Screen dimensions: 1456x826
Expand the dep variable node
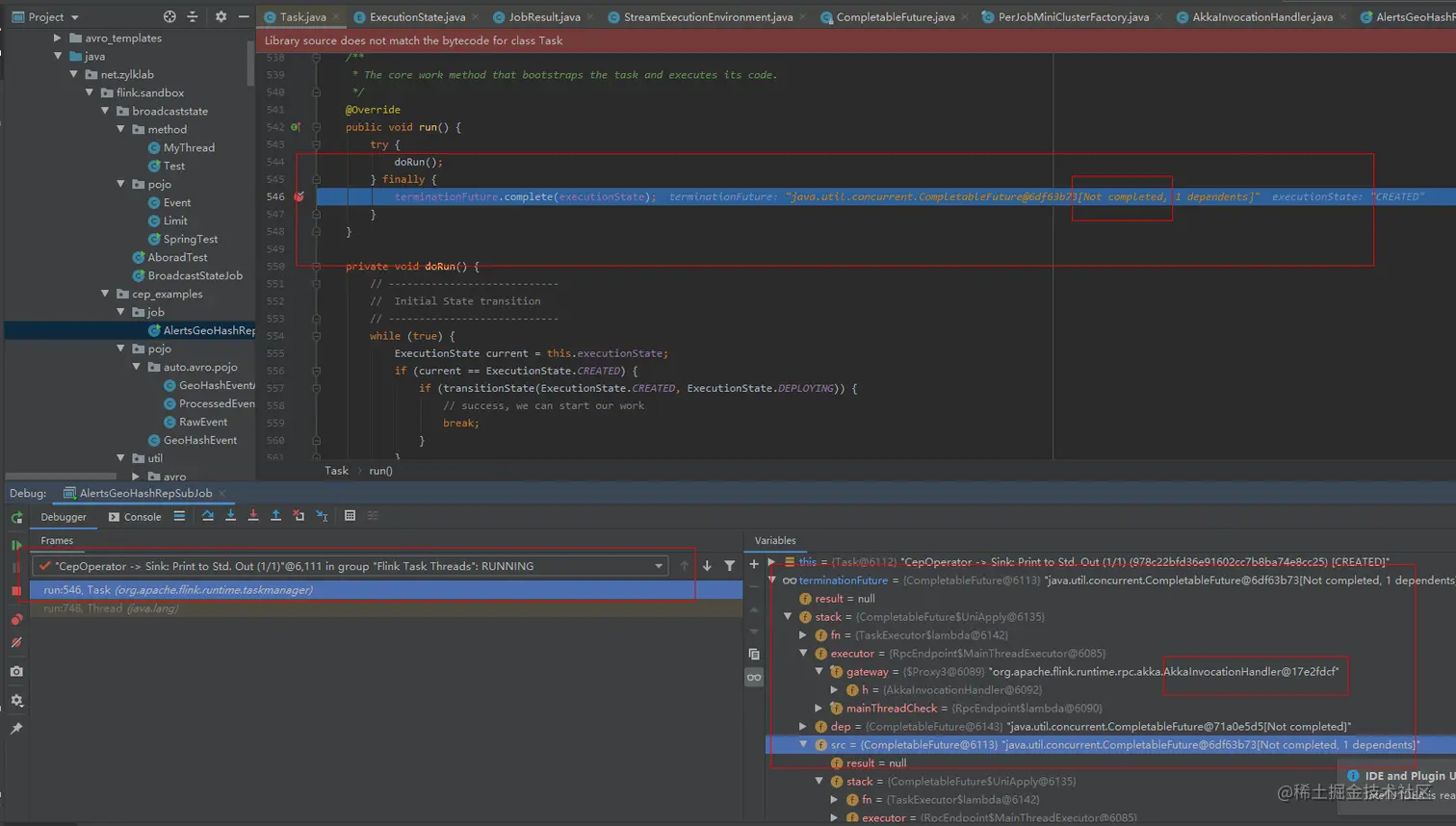click(803, 727)
